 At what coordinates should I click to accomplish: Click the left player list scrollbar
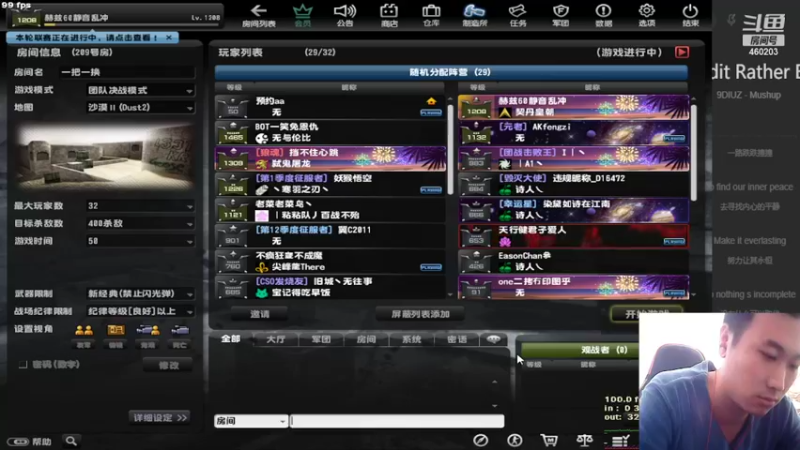pyautogui.click(x=450, y=150)
